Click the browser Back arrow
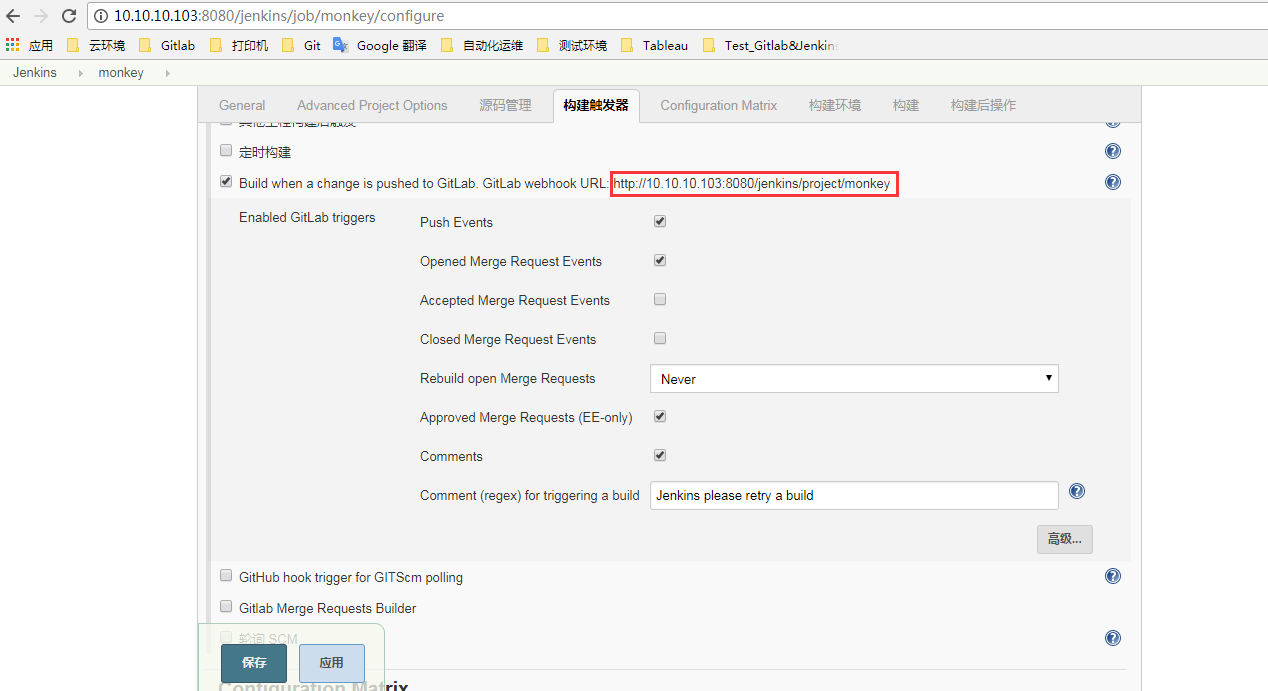Viewport: 1268px width, 691px height. (x=13, y=16)
